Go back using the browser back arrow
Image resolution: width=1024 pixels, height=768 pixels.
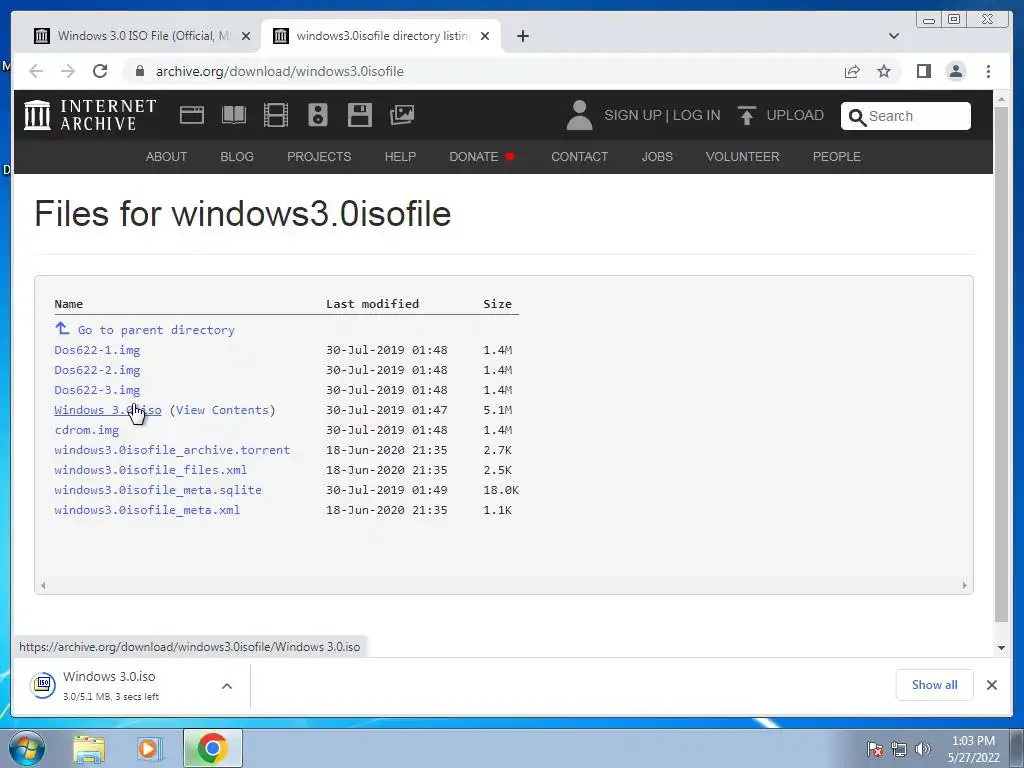36,71
